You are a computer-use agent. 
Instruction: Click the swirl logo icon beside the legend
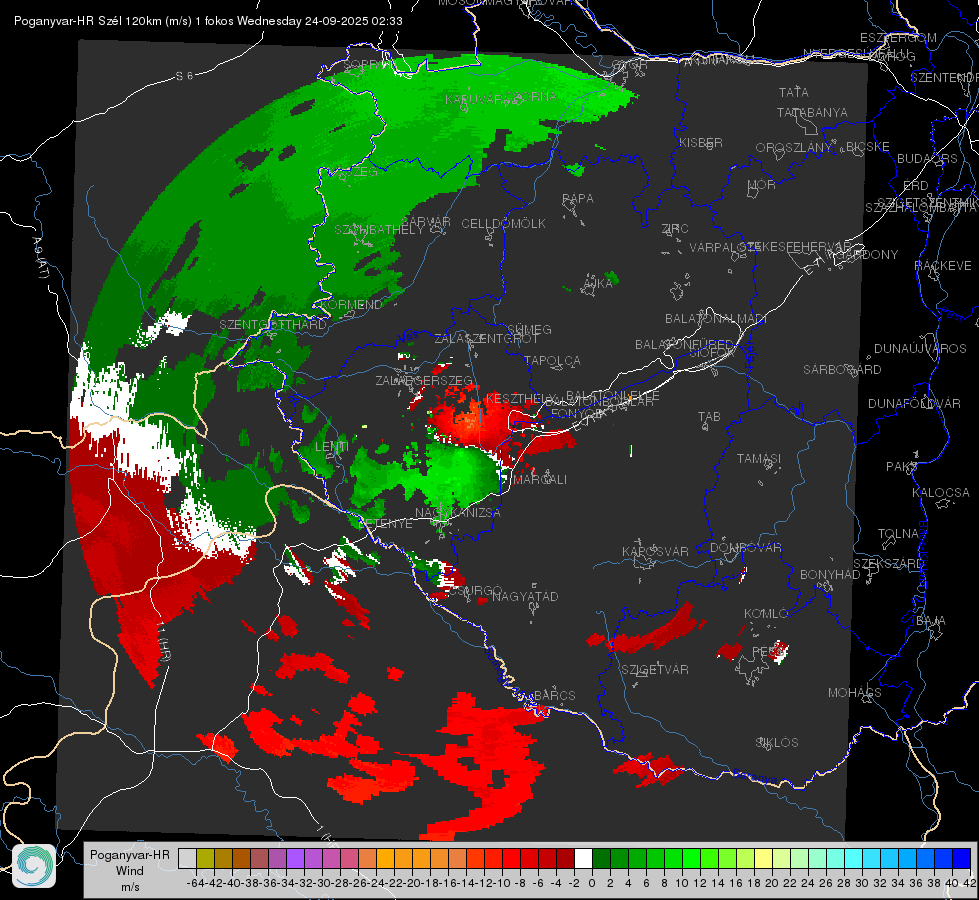34,865
